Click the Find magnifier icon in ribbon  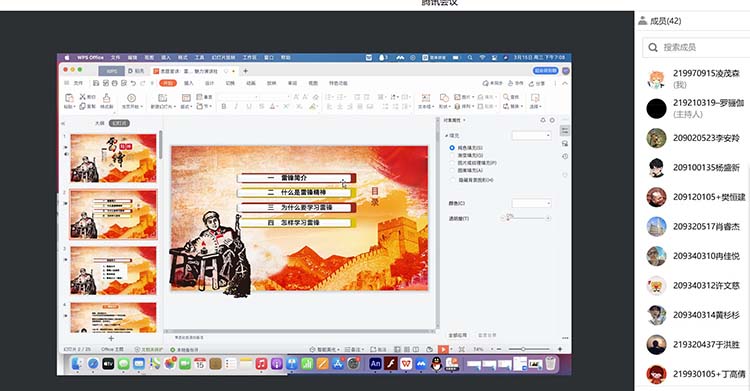[506, 97]
